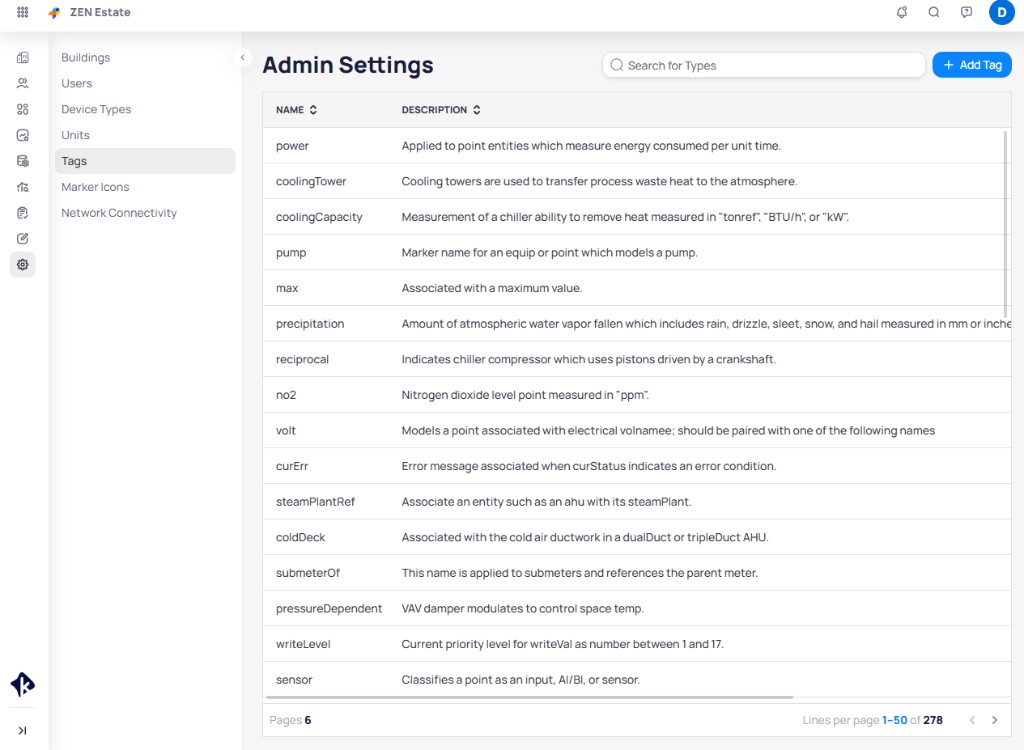This screenshot has width=1024, height=750.
Task: Select the power tag row
Action: click(x=637, y=146)
